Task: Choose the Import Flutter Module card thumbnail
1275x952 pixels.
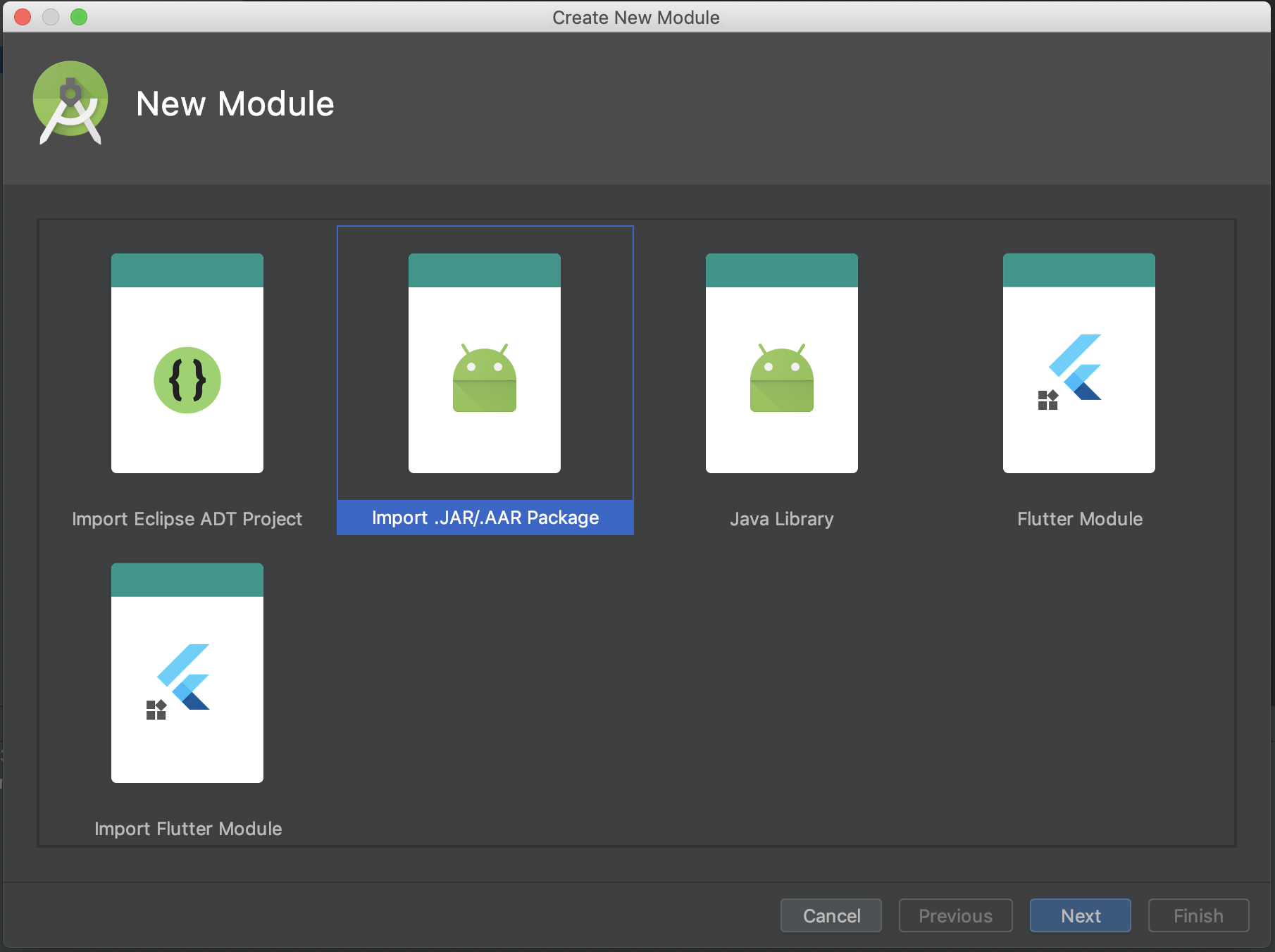Action: tap(186, 672)
